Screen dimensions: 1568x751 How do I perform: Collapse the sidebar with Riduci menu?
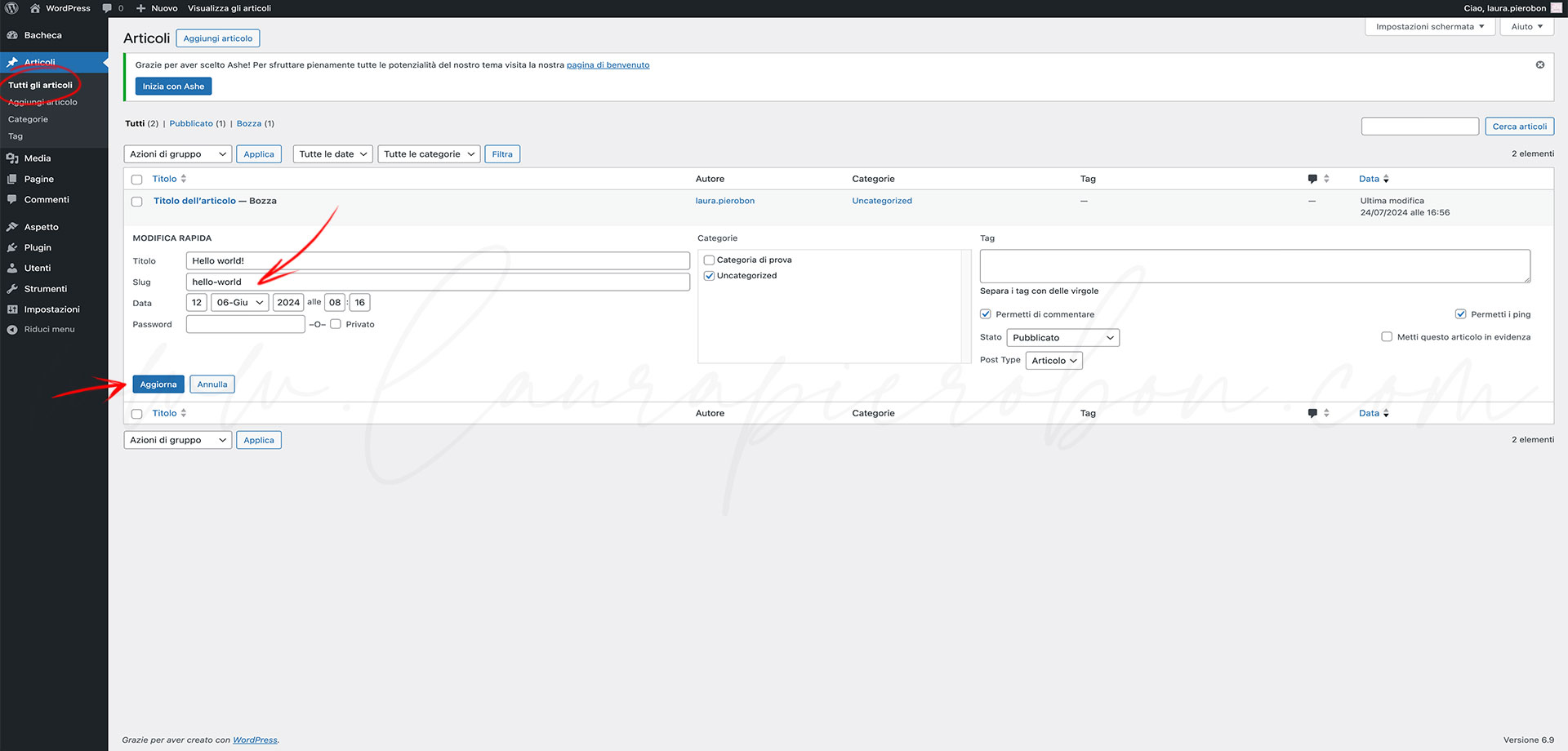[49, 330]
